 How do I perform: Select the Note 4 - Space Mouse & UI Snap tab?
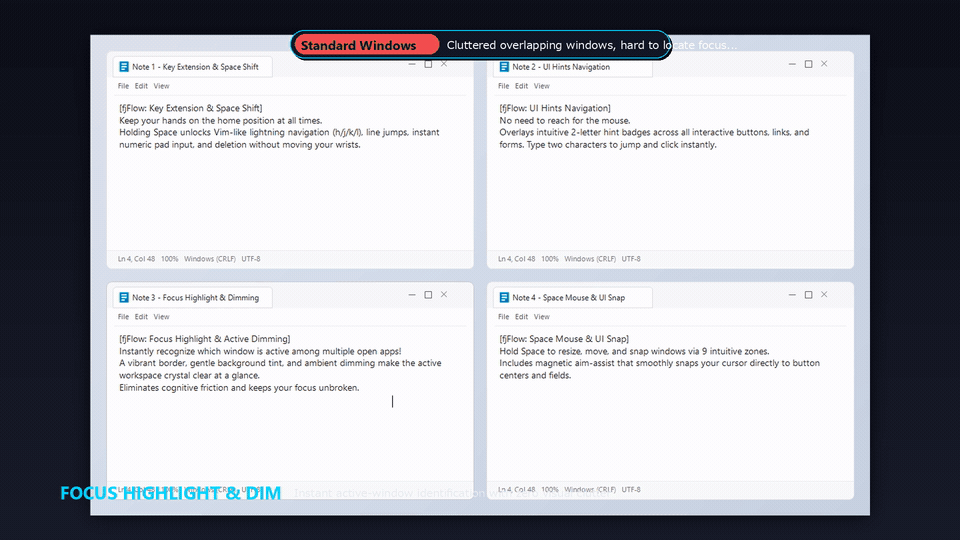(x=572, y=298)
